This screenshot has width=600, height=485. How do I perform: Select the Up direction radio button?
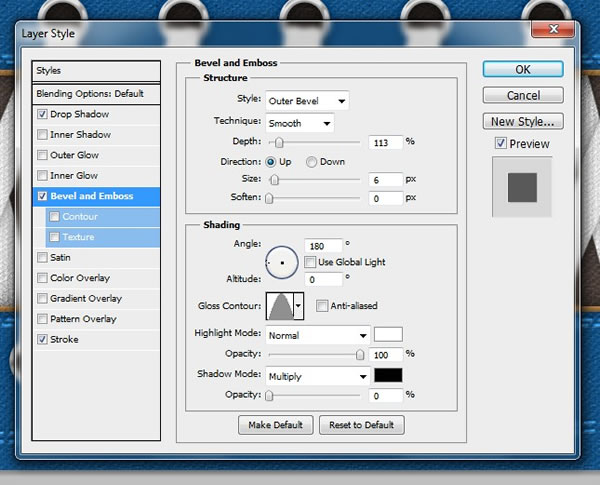(x=271, y=162)
